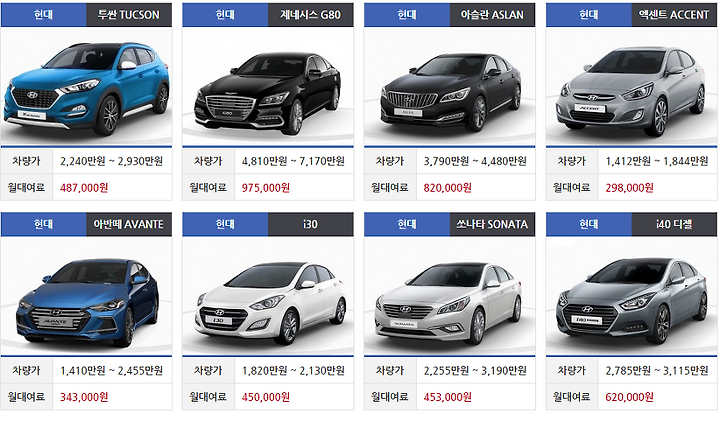Select the 975,000원 monthly rental fee
720x421 pixels.
pyautogui.click(x=266, y=188)
